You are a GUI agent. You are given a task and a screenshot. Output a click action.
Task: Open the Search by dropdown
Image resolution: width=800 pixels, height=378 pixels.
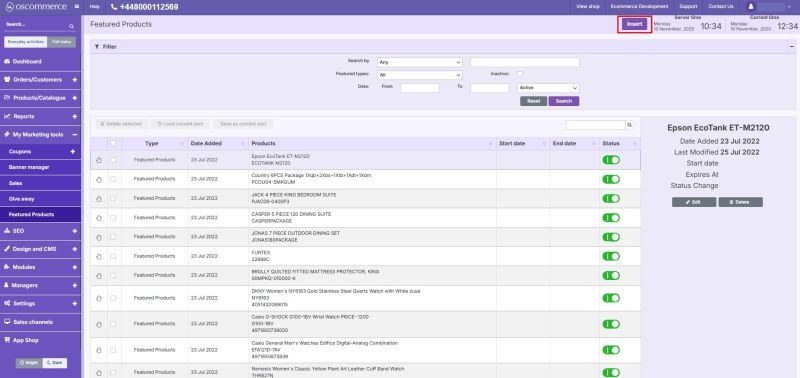(x=419, y=62)
